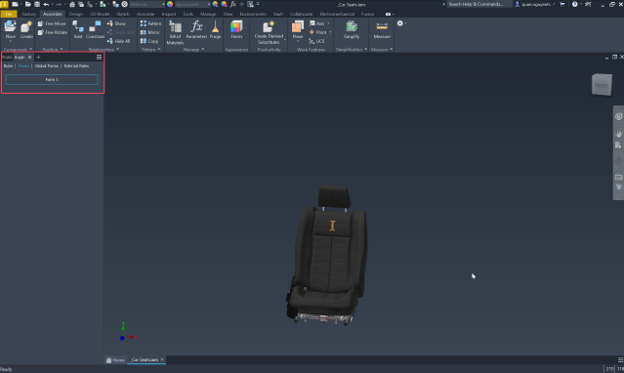Click the shopping cart icon
Image resolution: width=624 pixels, height=373 pixels.
point(562,4)
